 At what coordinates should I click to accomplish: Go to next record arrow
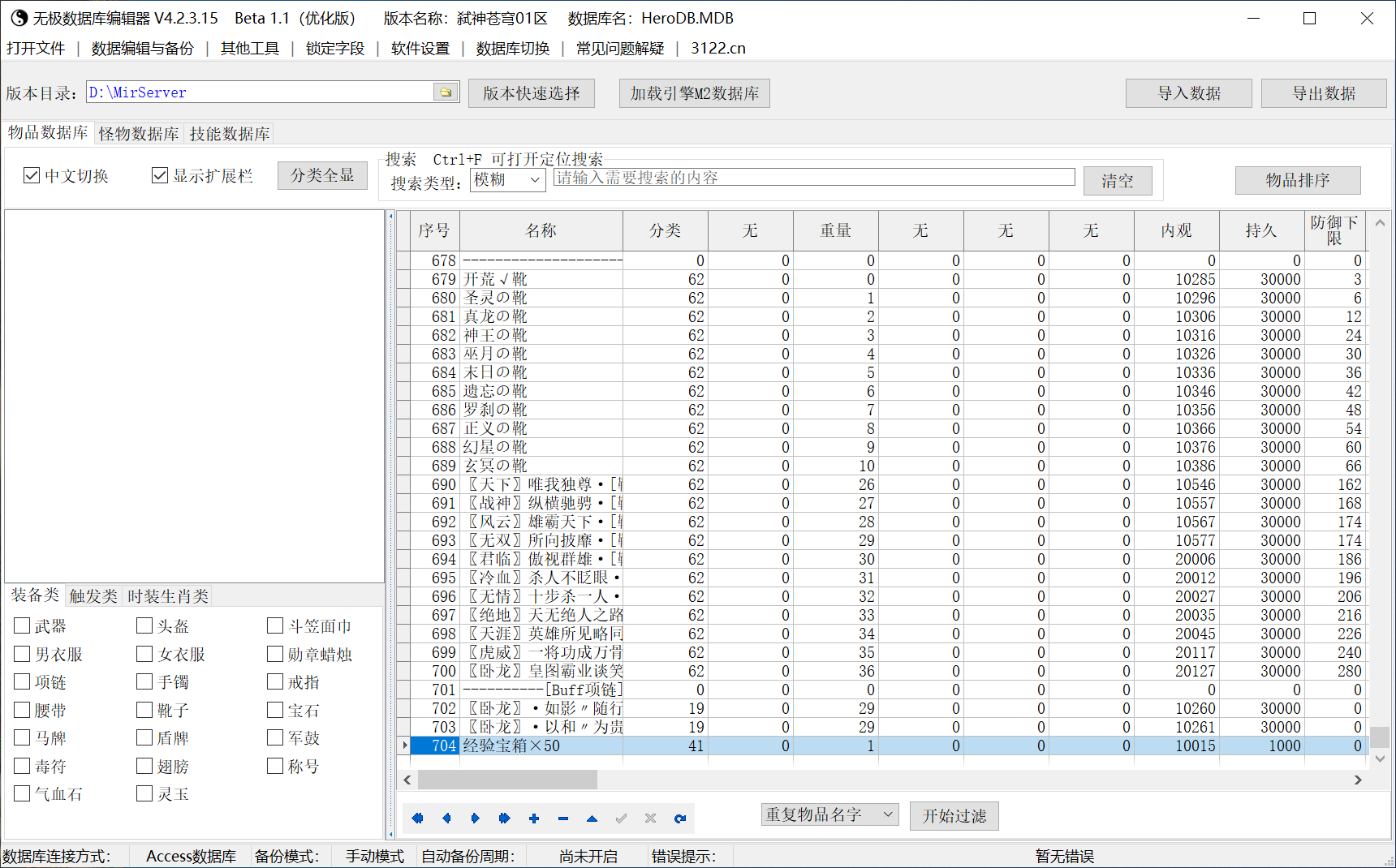click(x=476, y=819)
